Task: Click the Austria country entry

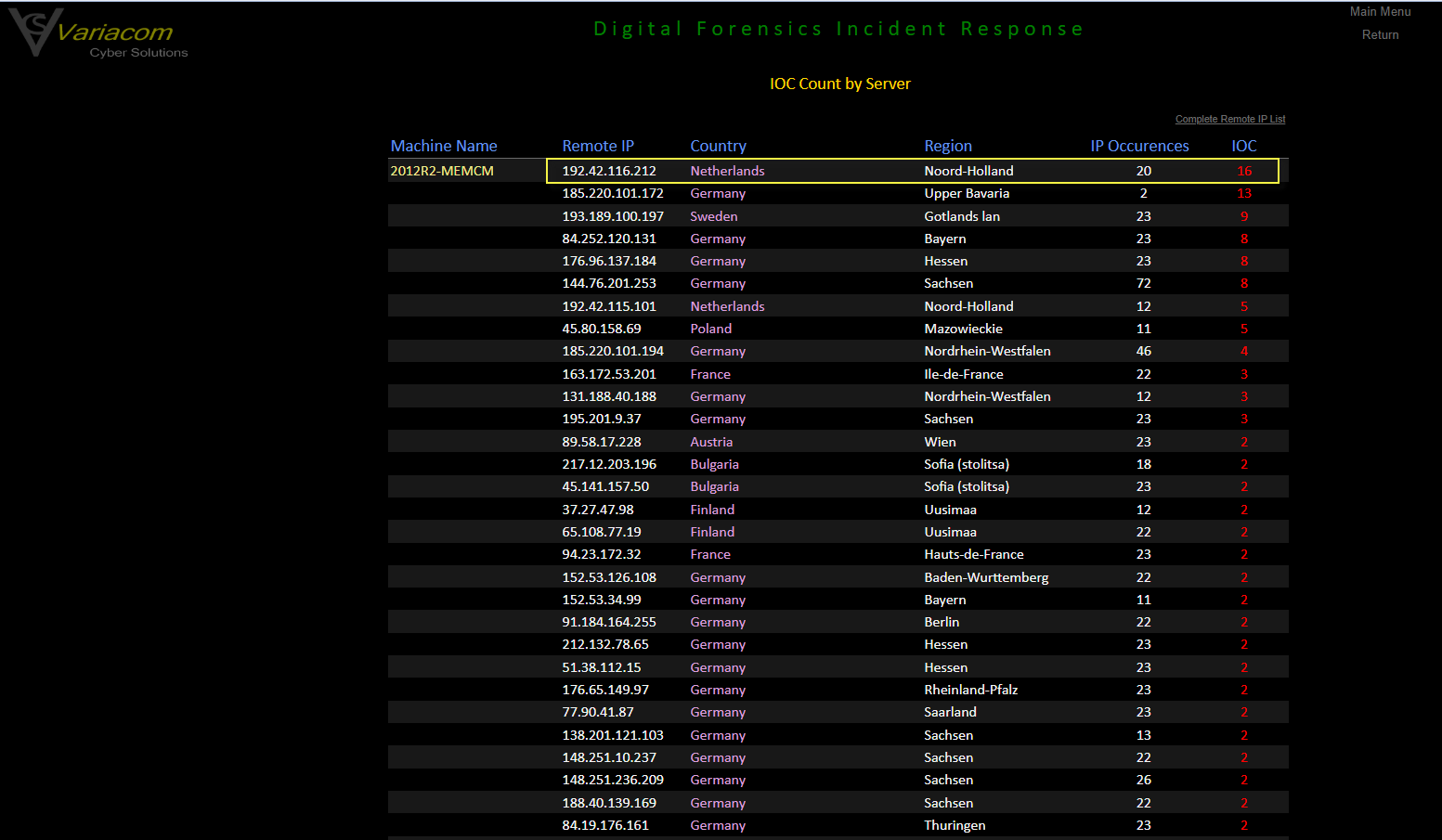Action: pos(711,442)
